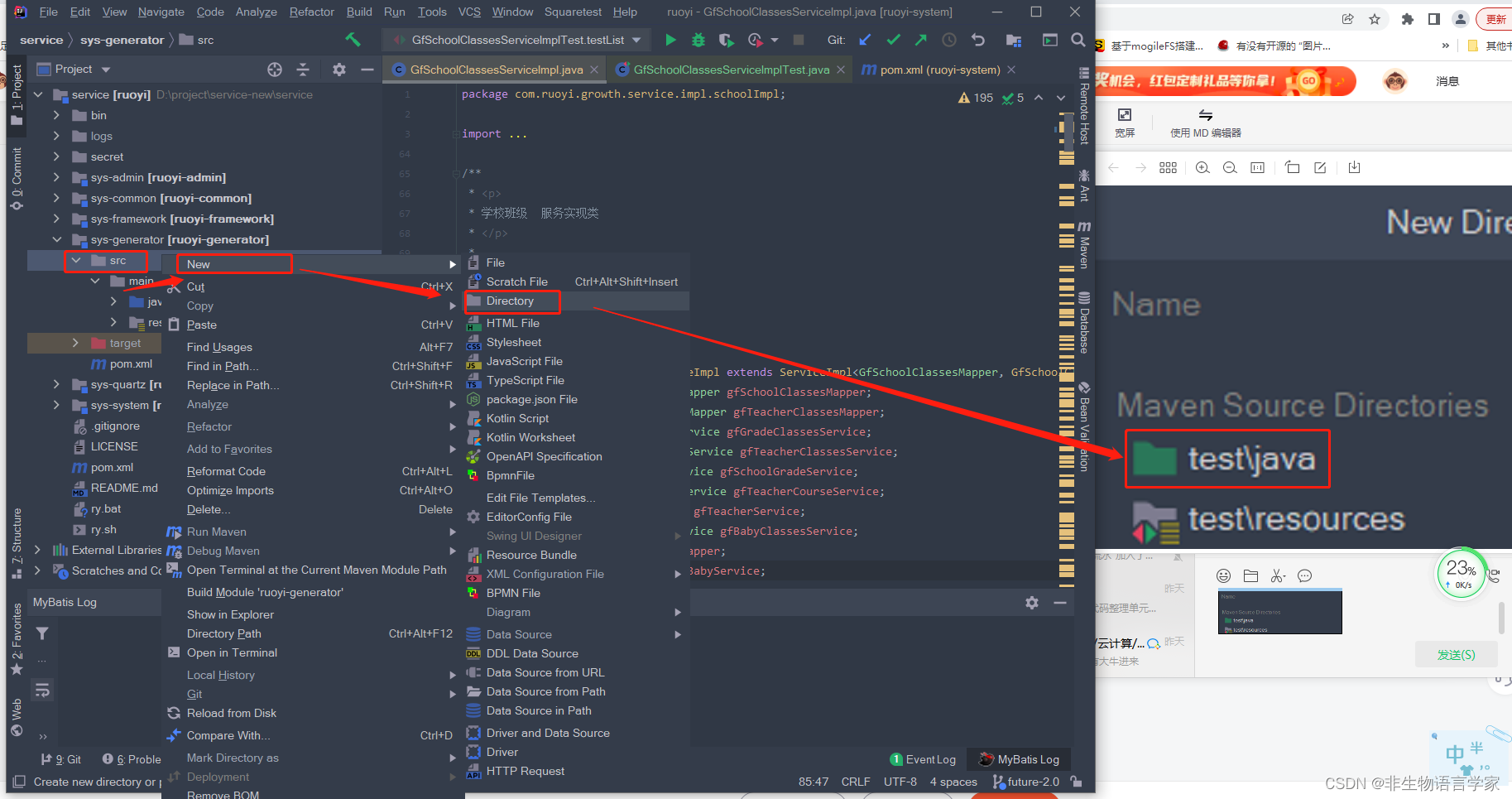The image size is (1512, 799).
Task: Switch to the MD editor (使用 MD 编辑器)
Action: (1206, 122)
